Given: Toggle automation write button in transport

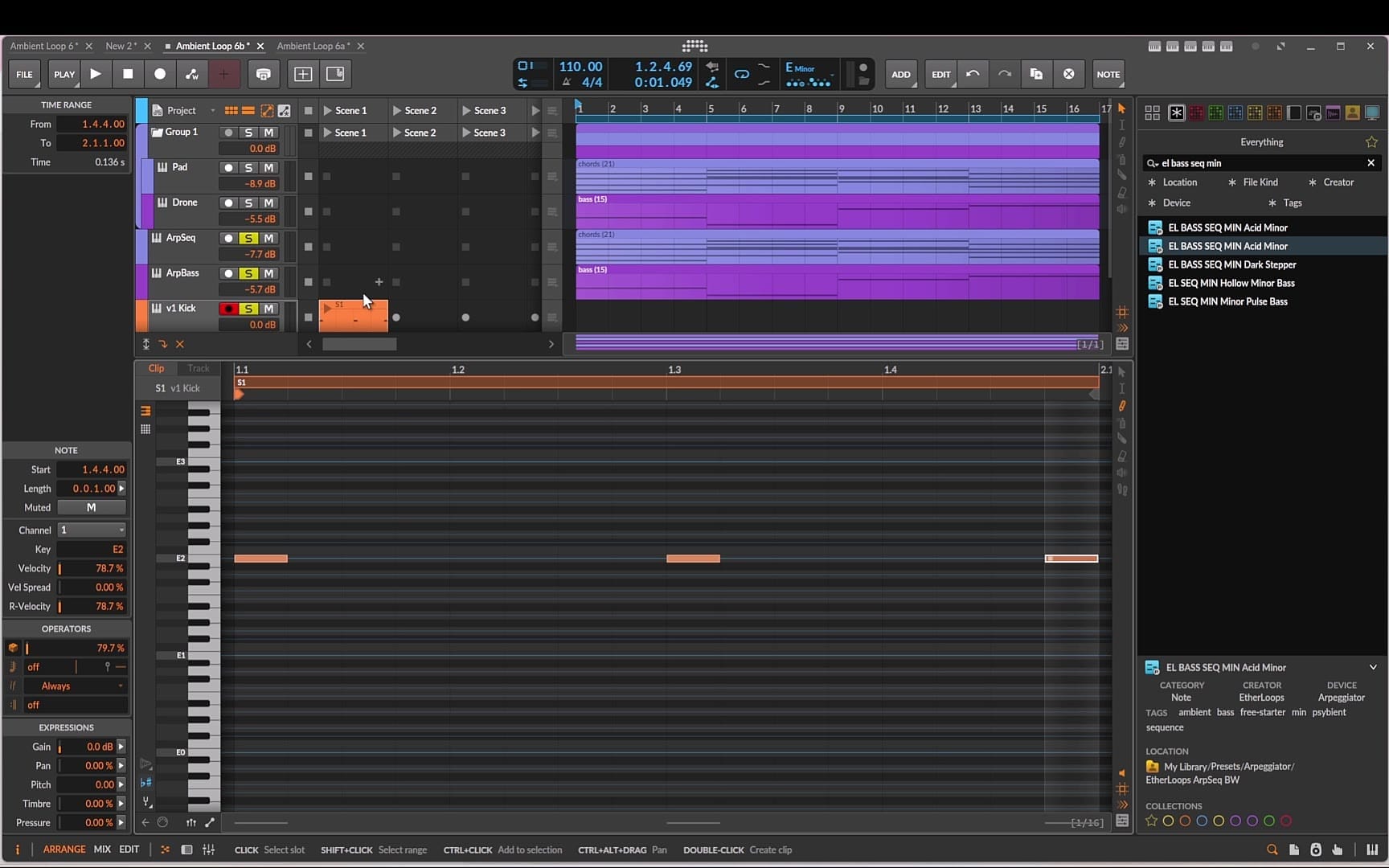Looking at the screenshot, I should click(192, 74).
